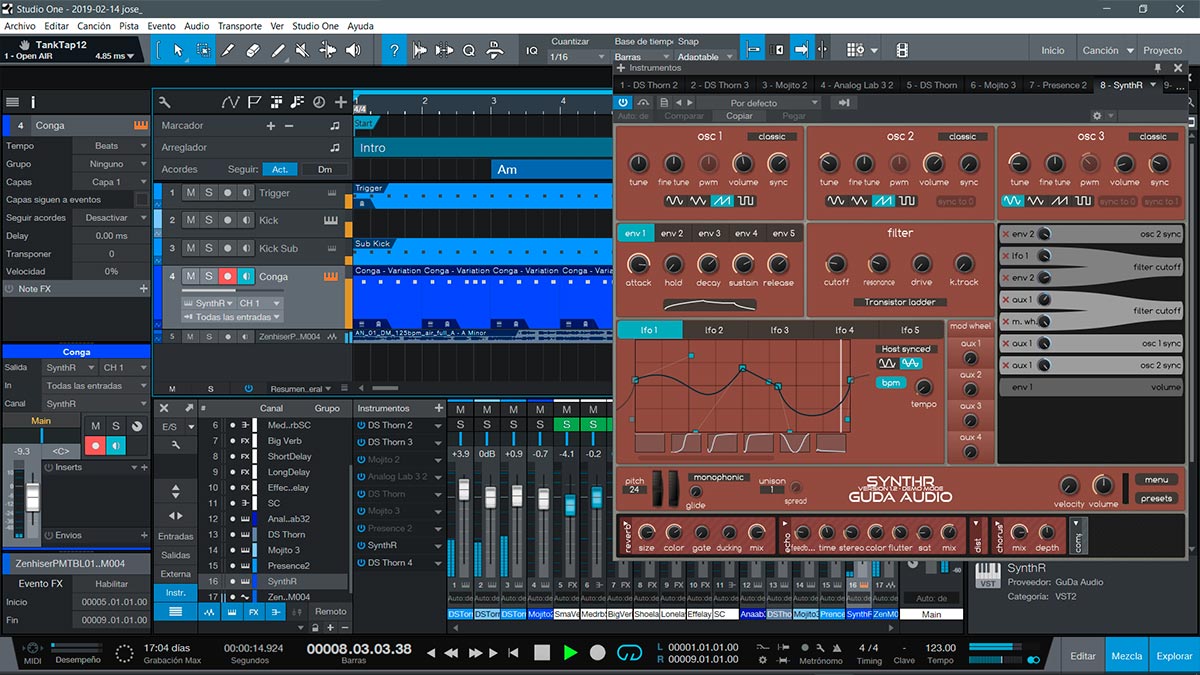This screenshot has height=675, width=1200.
Task: Select the Mute tool icon
Action: point(303,49)
